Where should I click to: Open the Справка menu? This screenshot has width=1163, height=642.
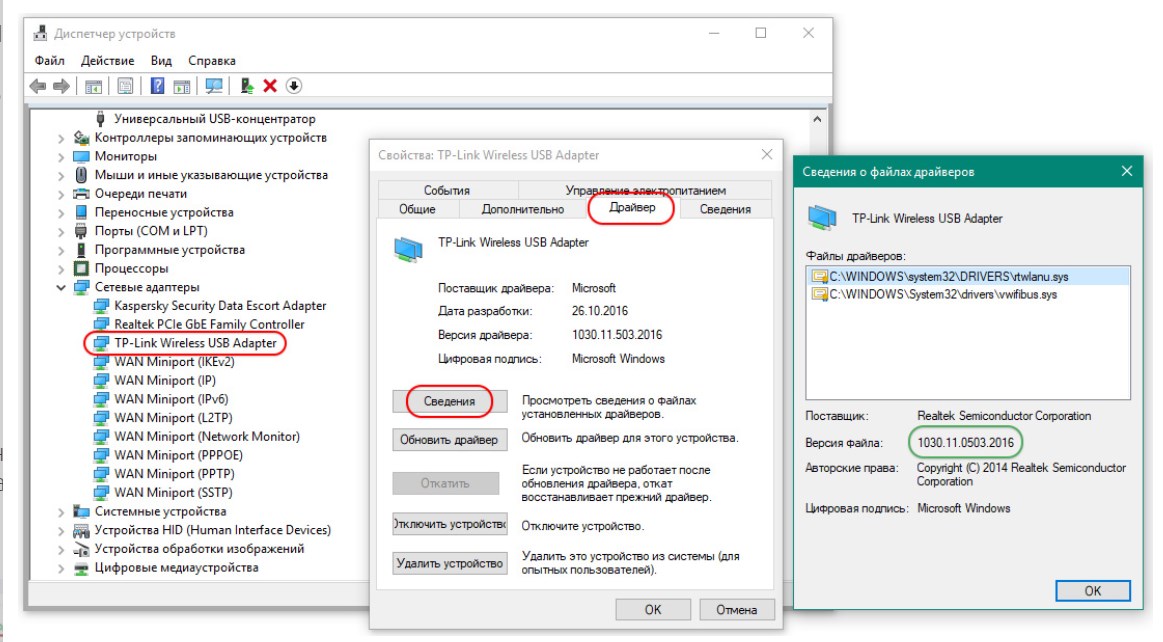[211, 61]
